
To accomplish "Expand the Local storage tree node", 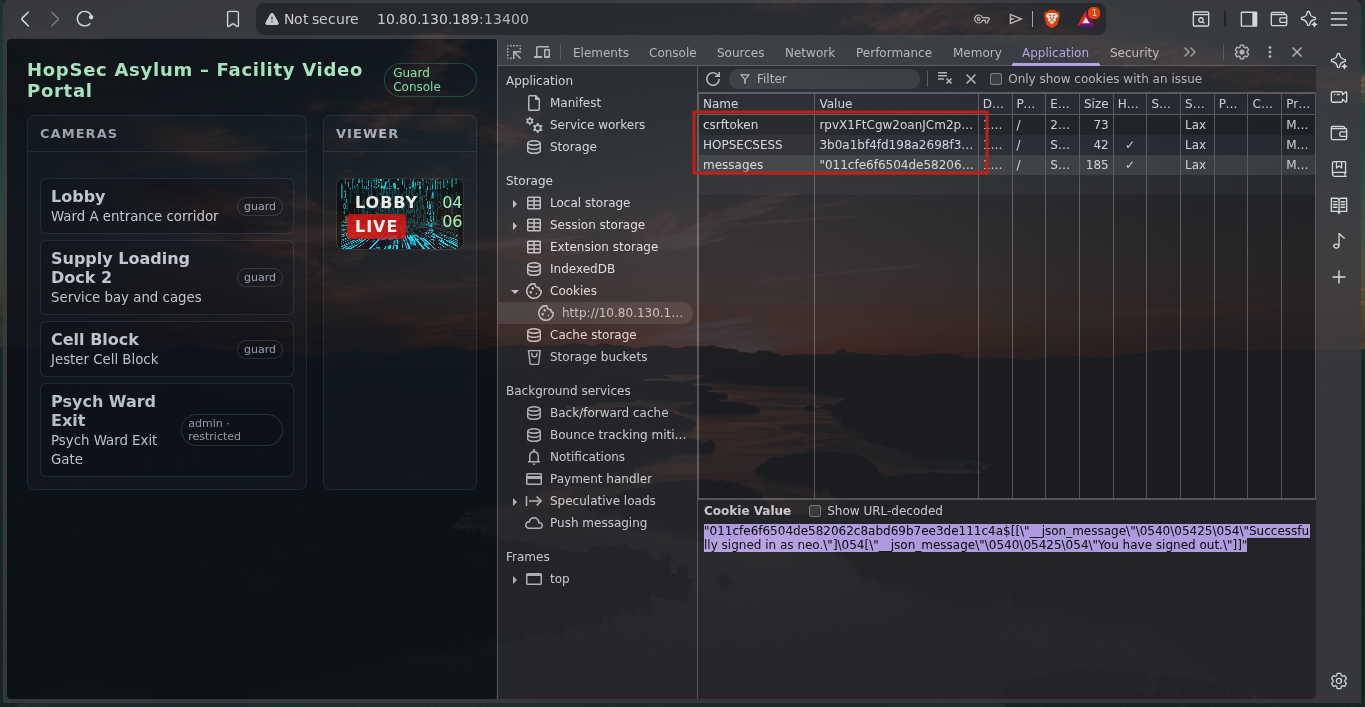I will point(515,203).
